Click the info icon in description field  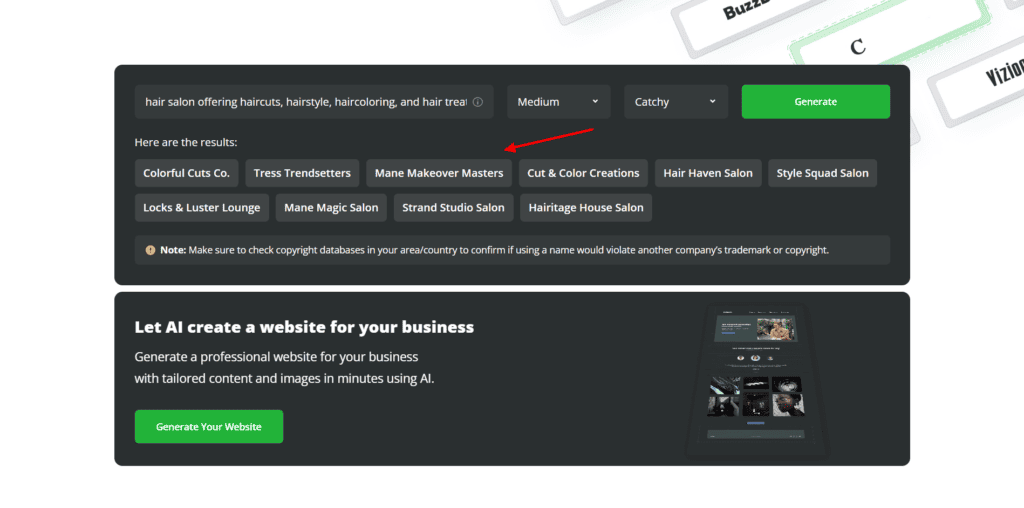click(478, 102)
